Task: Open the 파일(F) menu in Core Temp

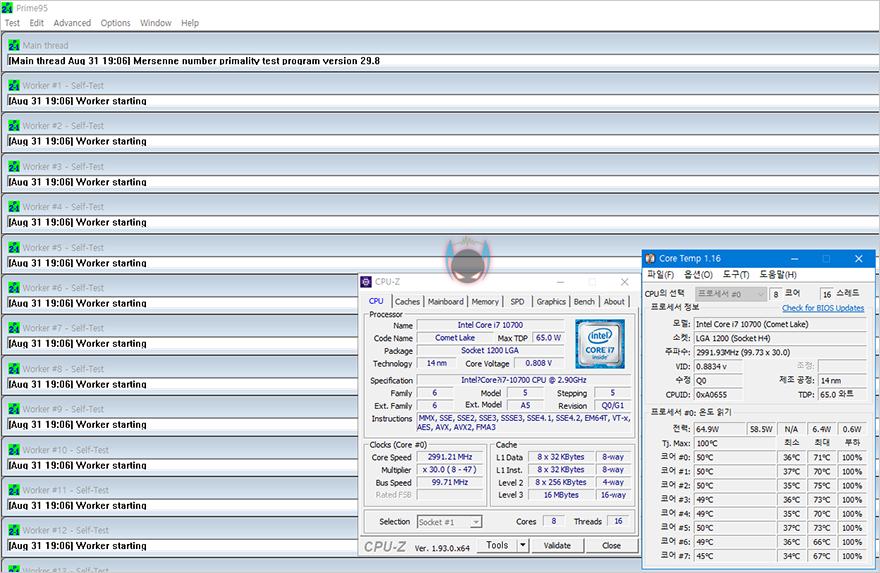Action: click(x=660, y=274)
